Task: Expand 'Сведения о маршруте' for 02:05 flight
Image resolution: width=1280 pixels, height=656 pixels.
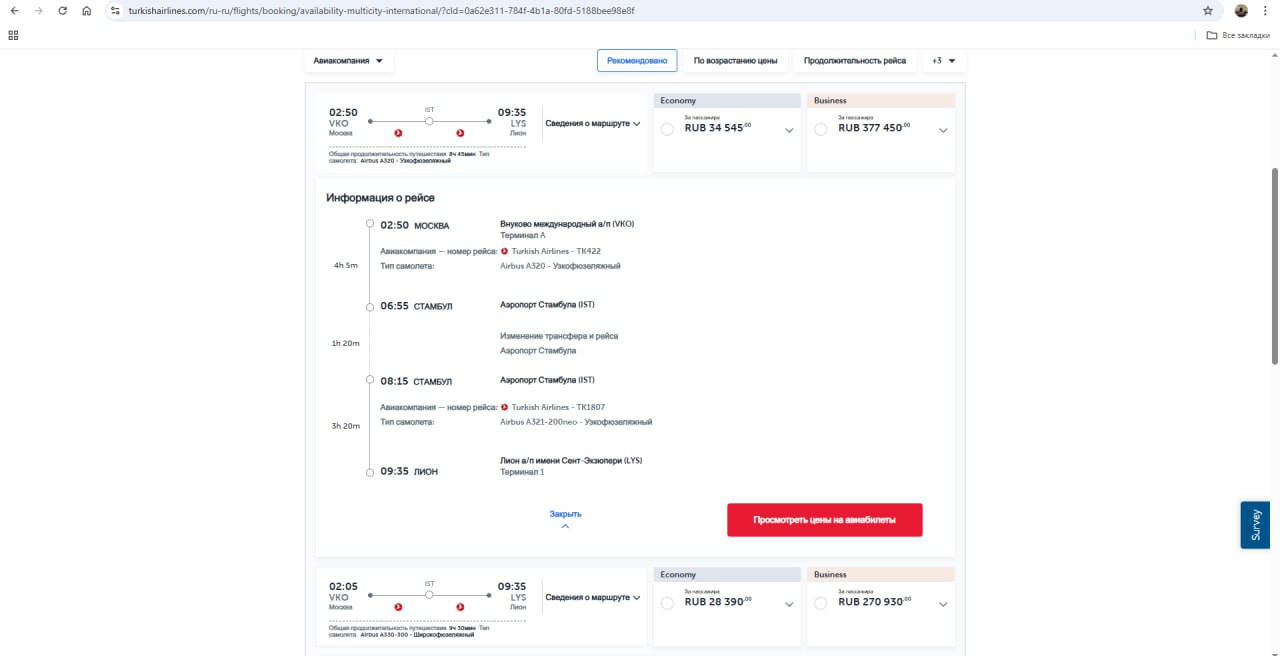Action: pyautogui.click(x=592, y=598)
